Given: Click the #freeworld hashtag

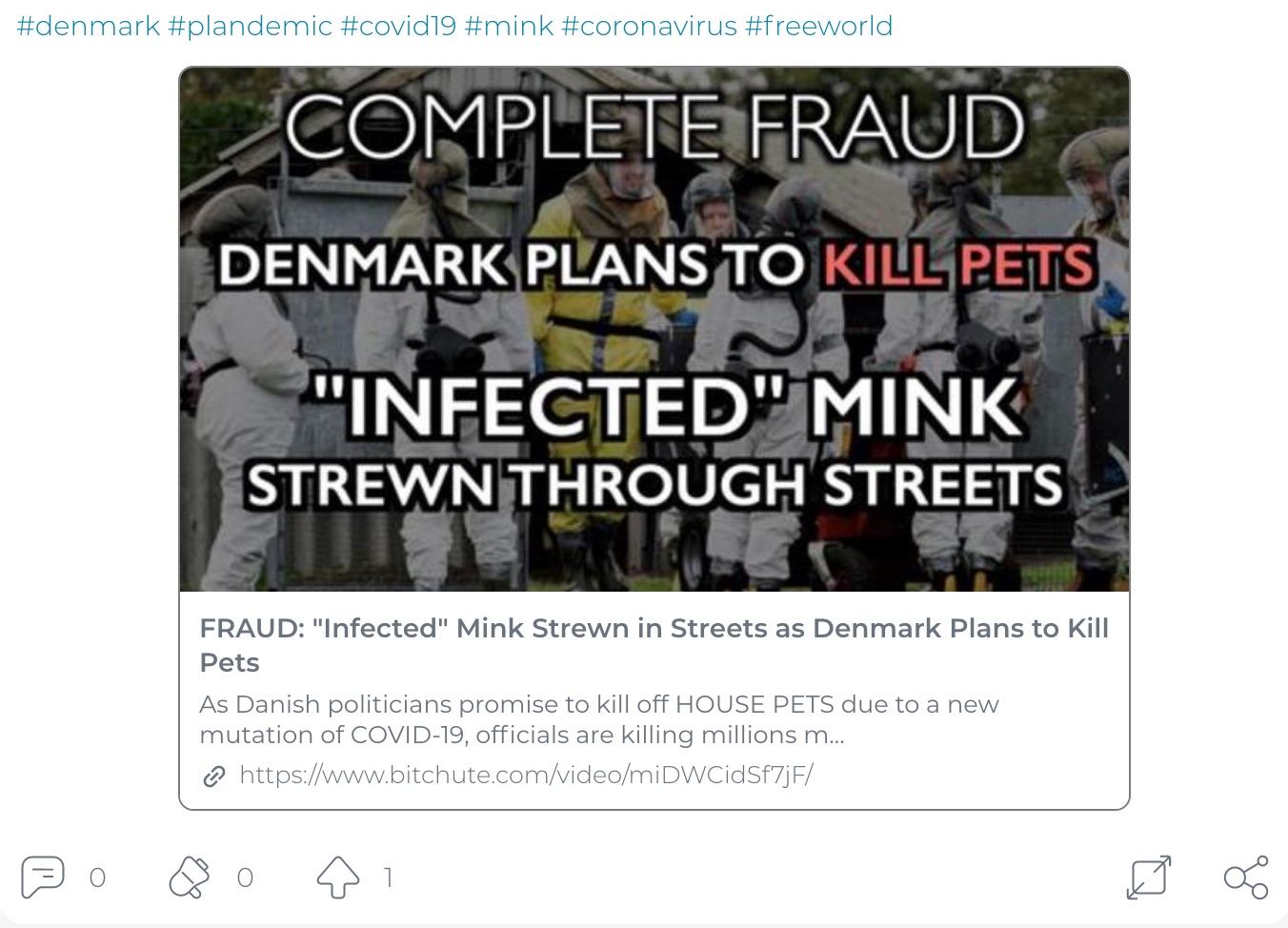Looking at the screenshot, I should coord(818,26).
